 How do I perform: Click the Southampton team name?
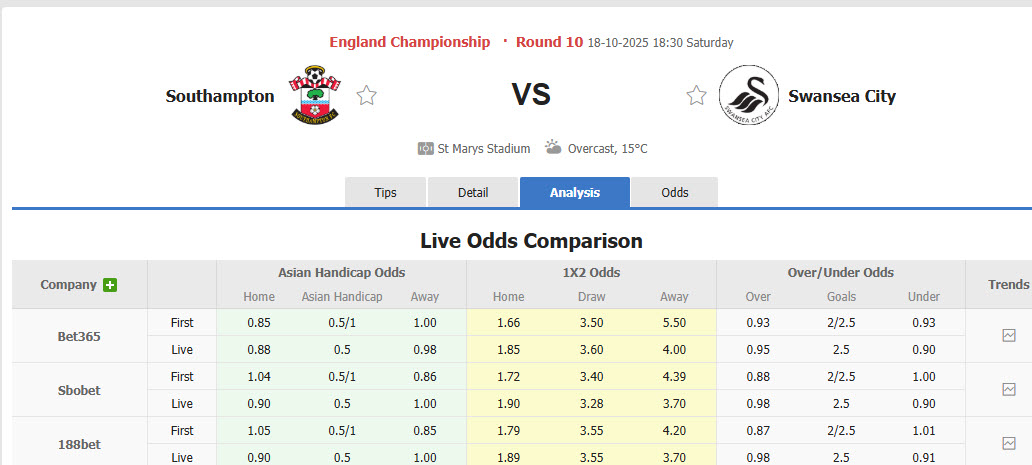[220, 96]
